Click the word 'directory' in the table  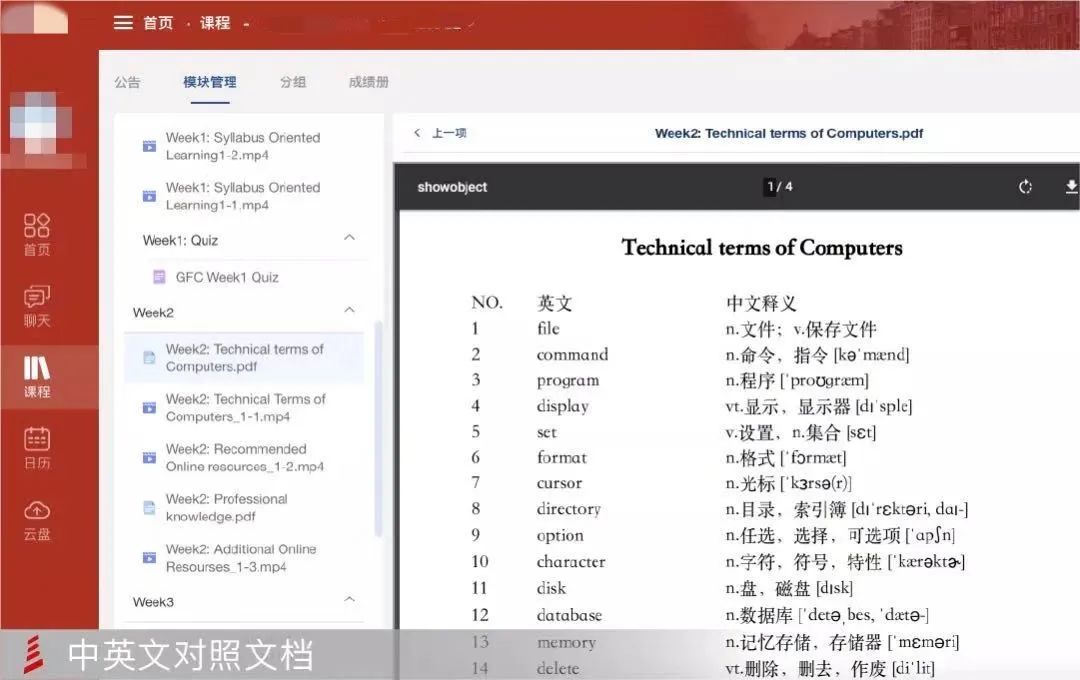coord(569,509)
